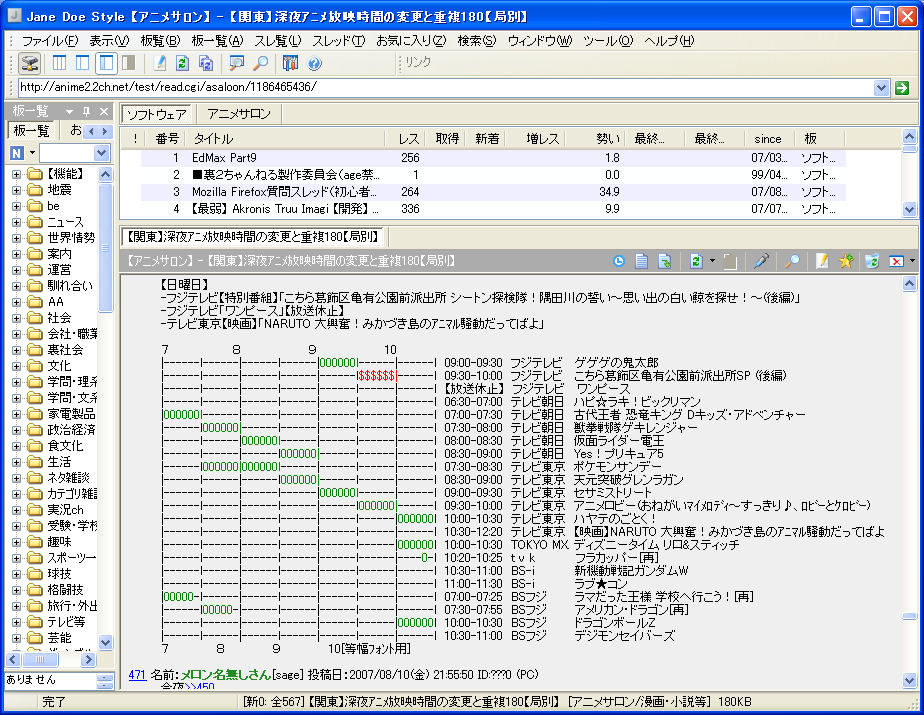This screenshot has width=924, height=715.
Task: Toggle the gray split-pane layout icon
Action: point(128,63)
